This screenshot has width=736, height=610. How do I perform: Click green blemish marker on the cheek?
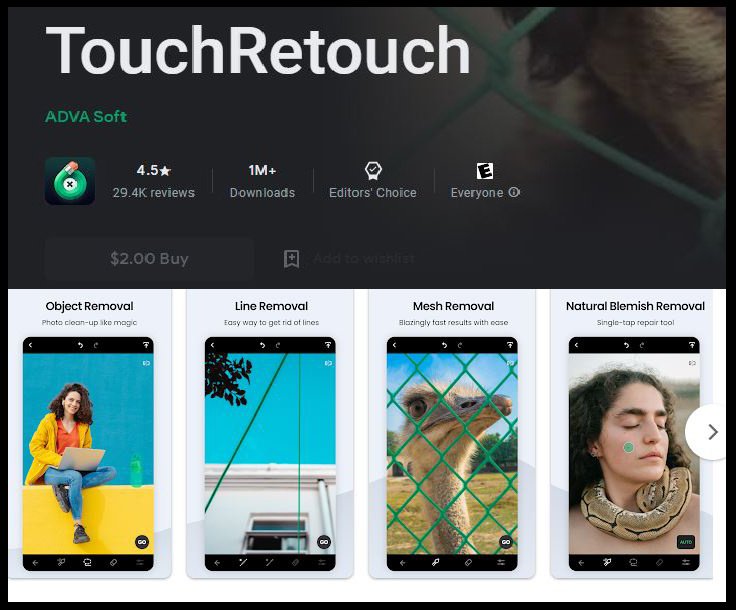(x=628, y=448)
